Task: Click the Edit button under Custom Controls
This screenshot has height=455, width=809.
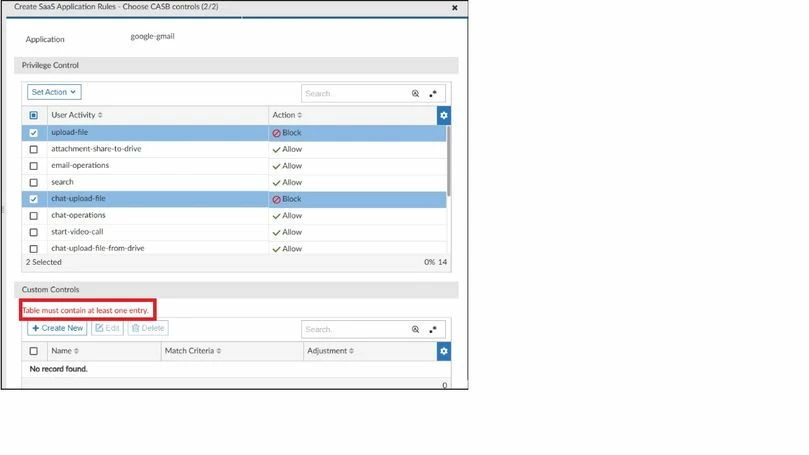Action: [x=107, y=328]
